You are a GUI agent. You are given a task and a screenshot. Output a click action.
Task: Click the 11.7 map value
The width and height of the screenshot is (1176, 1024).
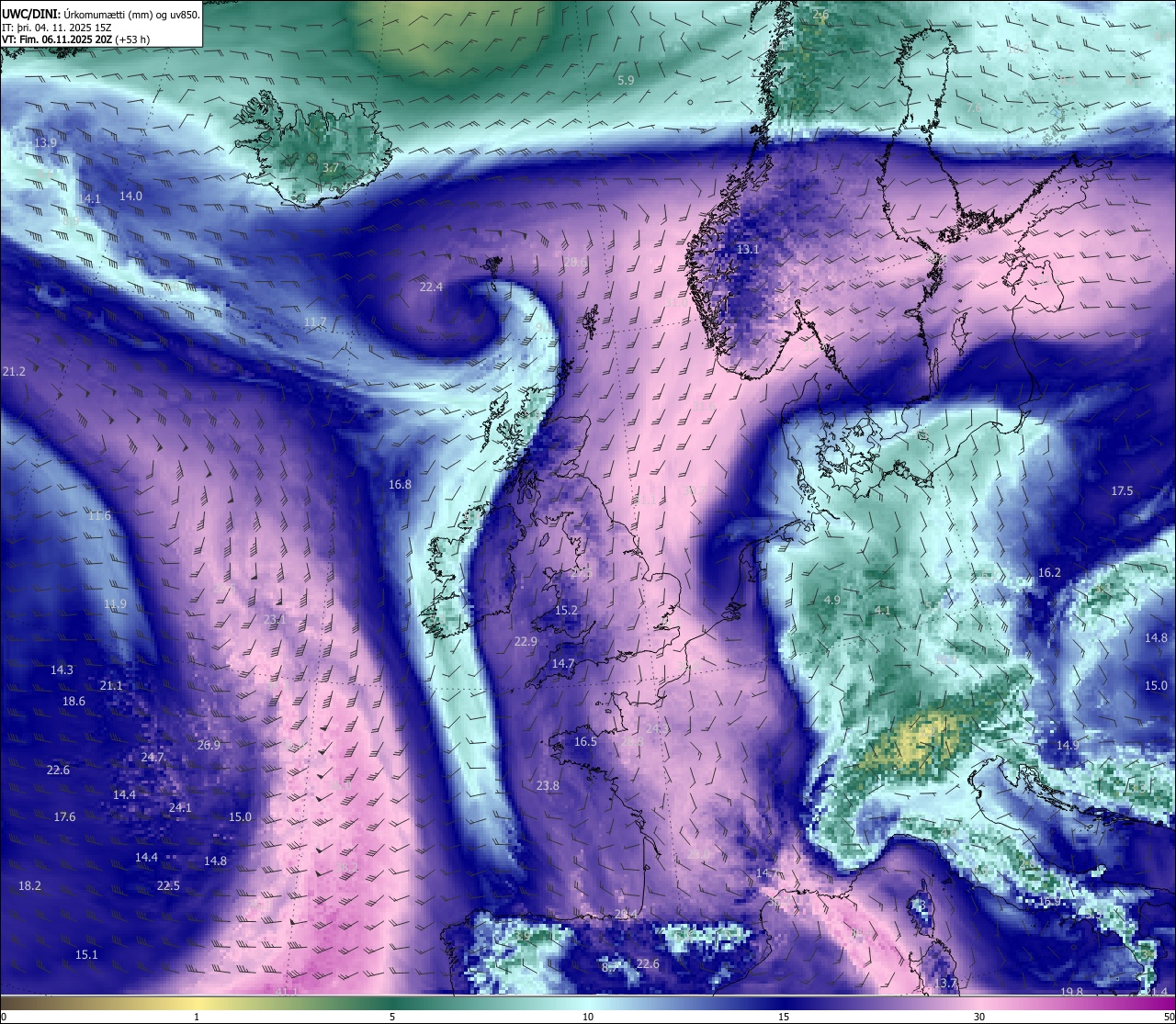[x=314, y=322]
